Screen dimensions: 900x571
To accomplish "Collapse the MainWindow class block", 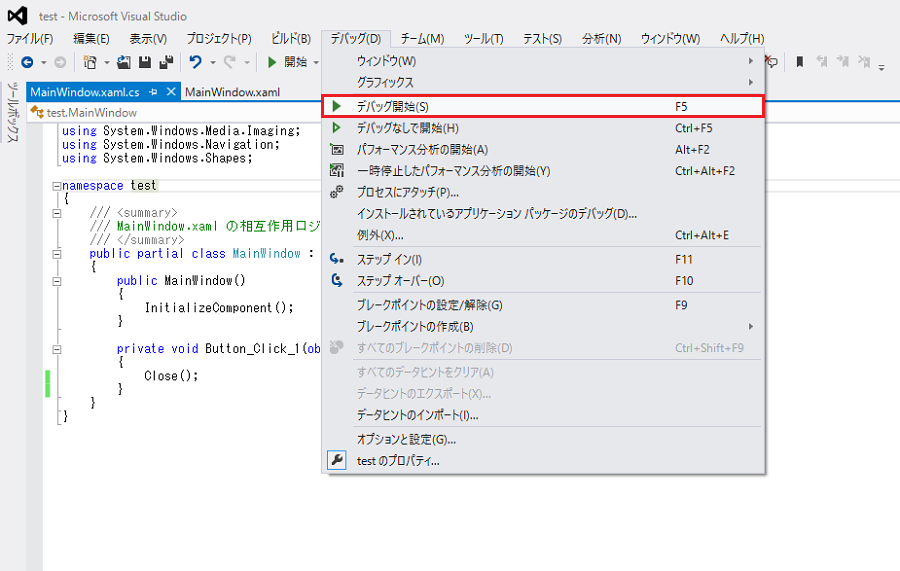I will coord(56,254).
